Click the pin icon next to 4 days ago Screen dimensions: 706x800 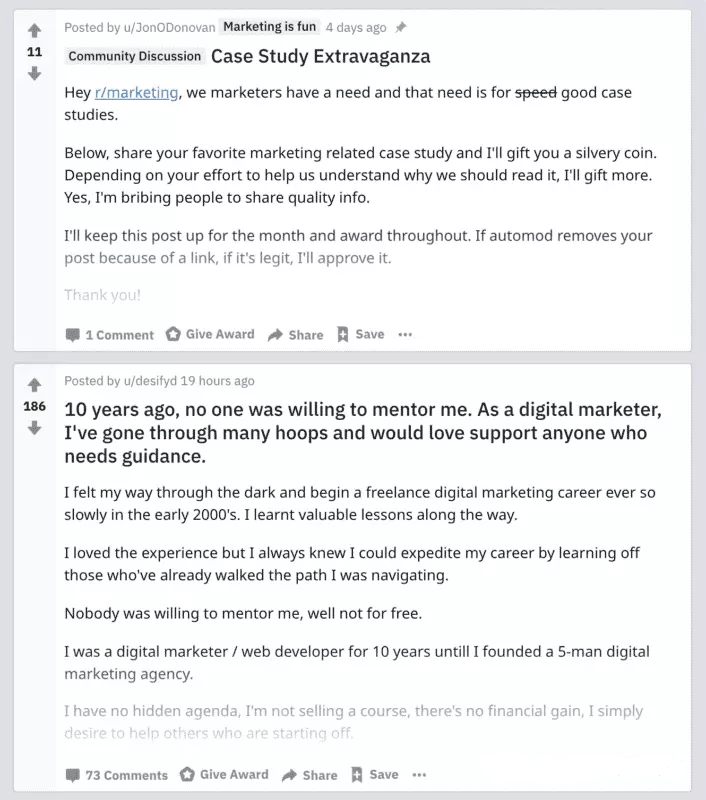[401, 27]
